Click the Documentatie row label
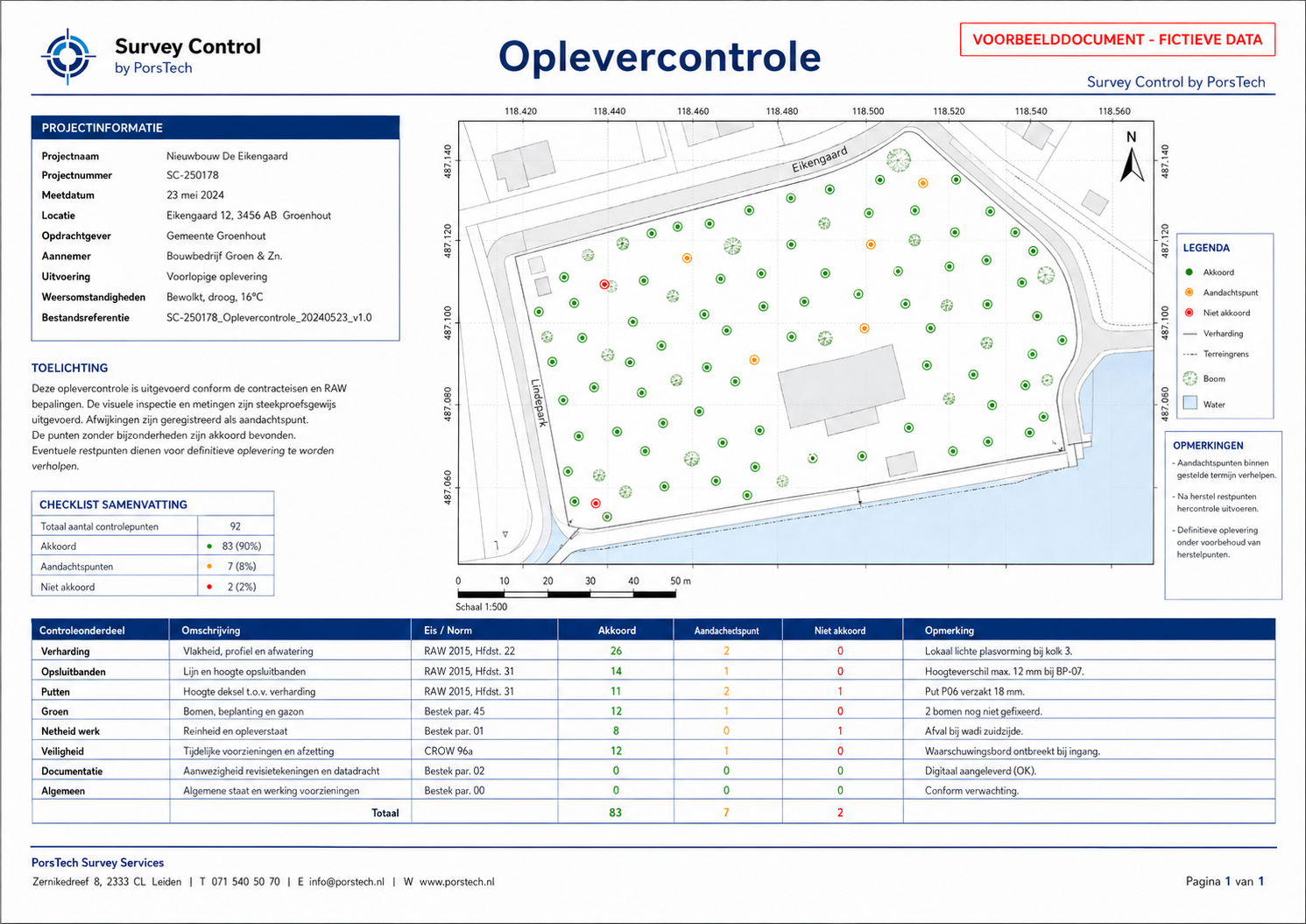1306x924 pixels. click(x=72, y=772)
